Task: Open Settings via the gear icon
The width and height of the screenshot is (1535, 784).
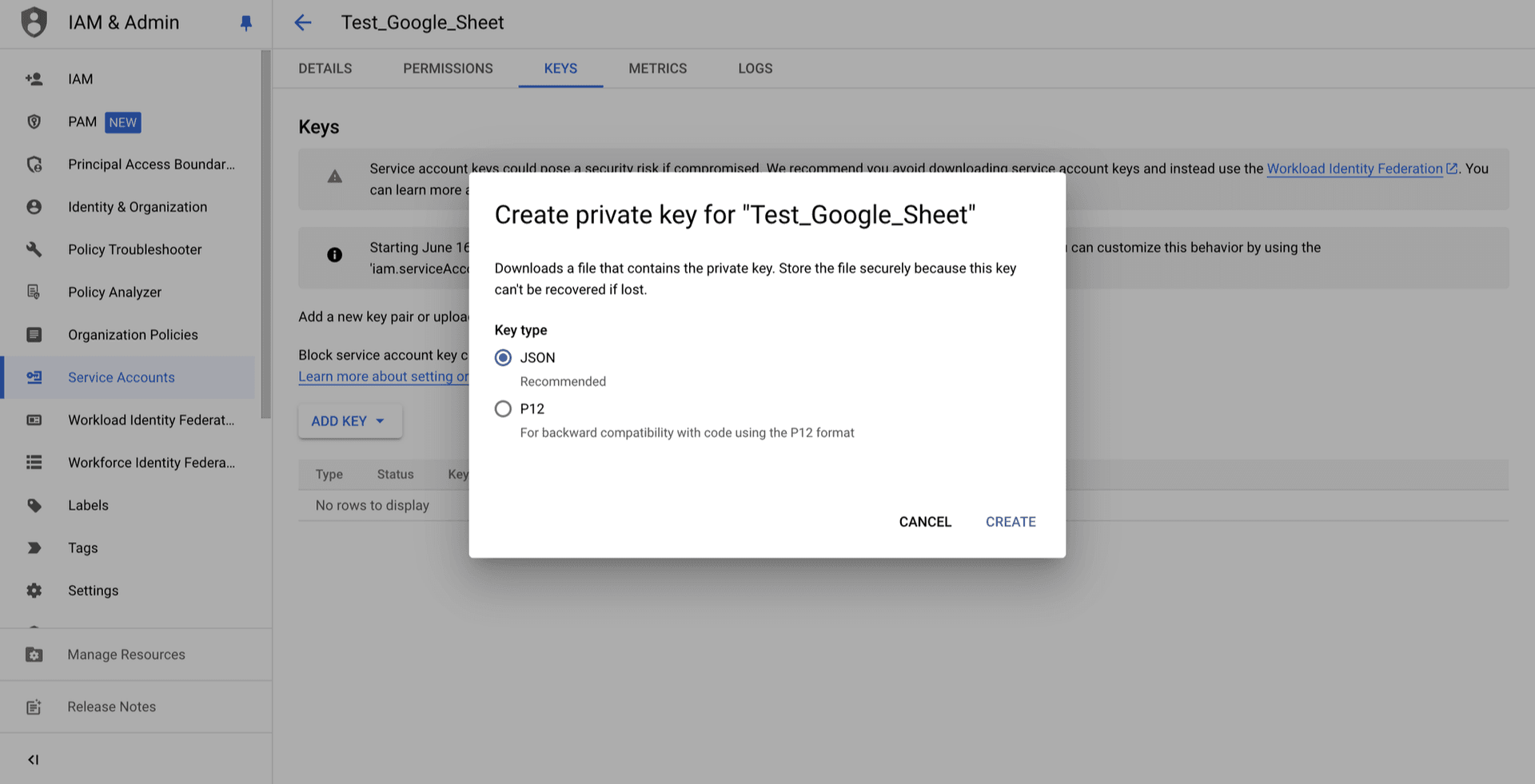Action: click(34, 590)
